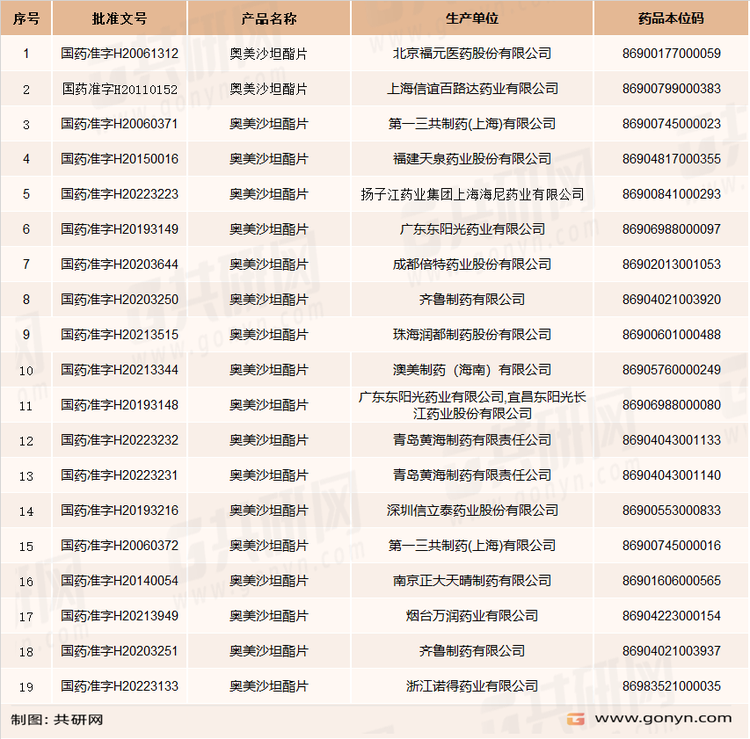Select drug code 86905760000249
The width and height of the screenshot is (750, 739).
click(x=671, y=370)
